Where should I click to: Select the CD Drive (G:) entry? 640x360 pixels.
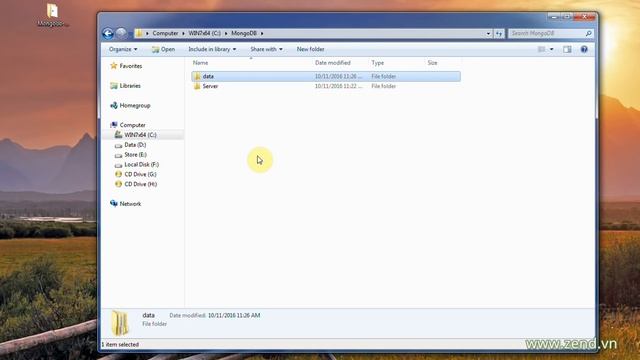pos(140,174)
